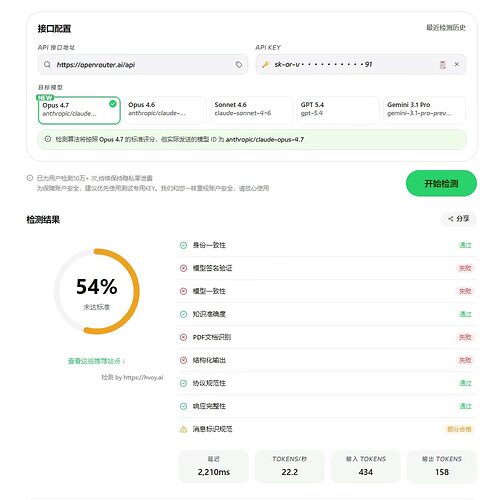Click the share icon next to 分享
This screenshot has height=500, width=485.
(x=451, y=219)
